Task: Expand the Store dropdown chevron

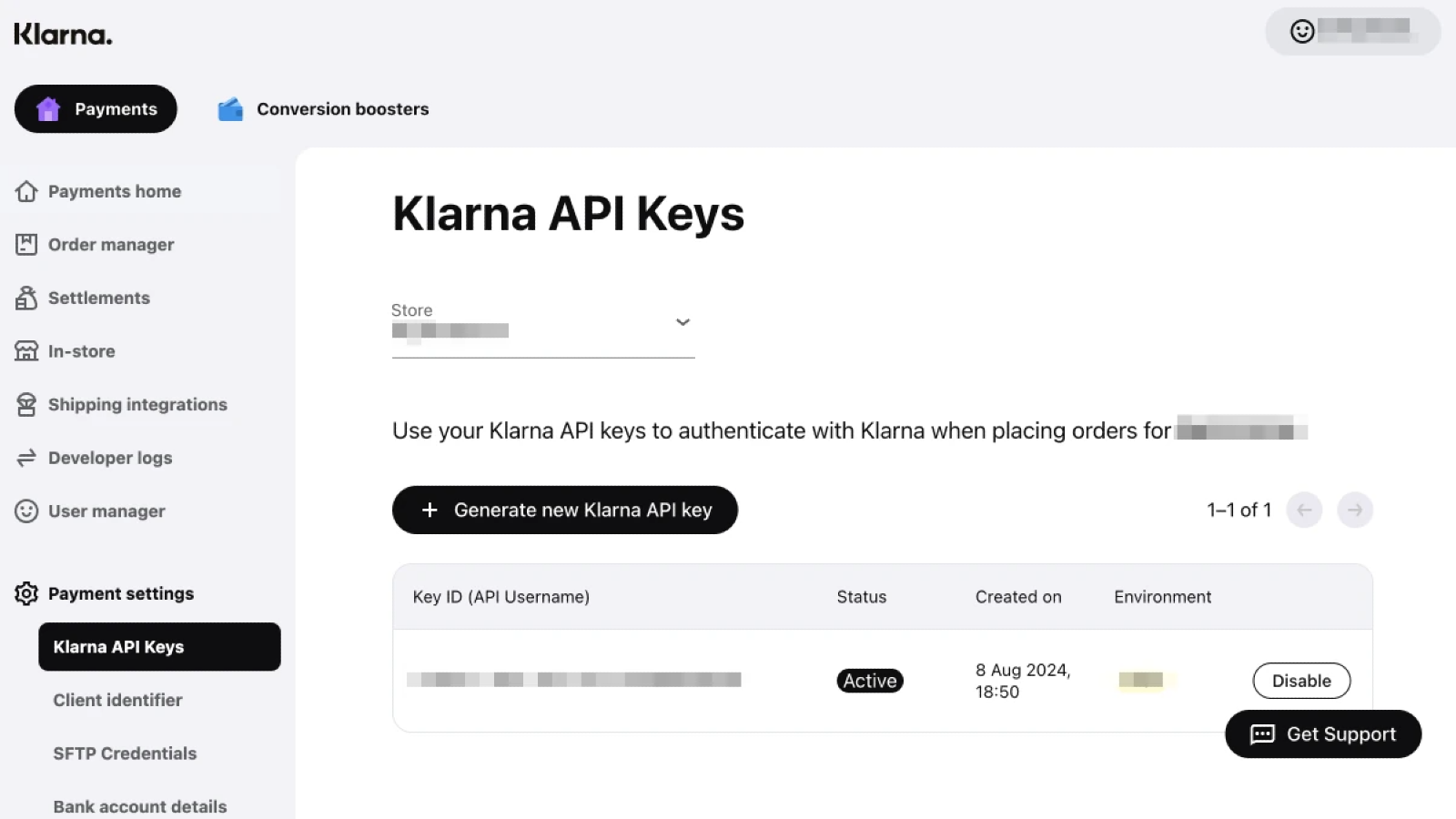Action: pyautogui.click(x=682, y=322)
